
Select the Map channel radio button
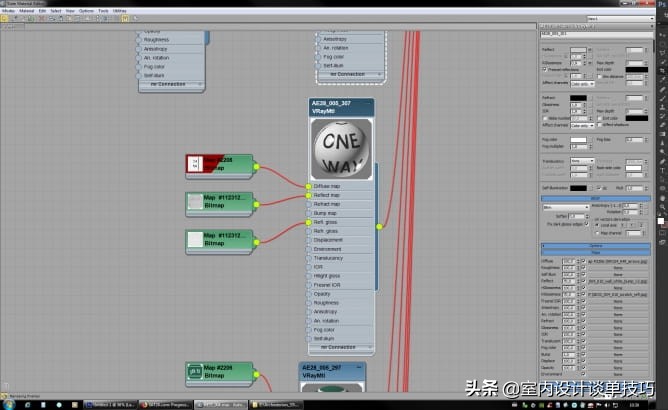point(597,233)
